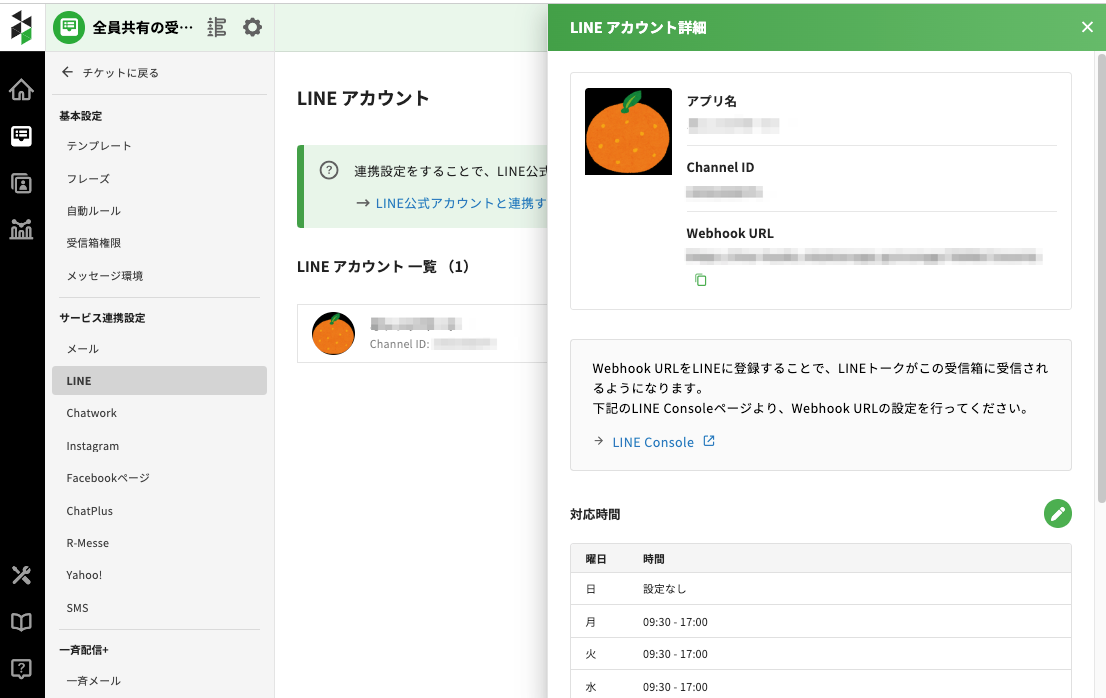
Task: Select the message inbox sidebar icon
Action: 21,135
